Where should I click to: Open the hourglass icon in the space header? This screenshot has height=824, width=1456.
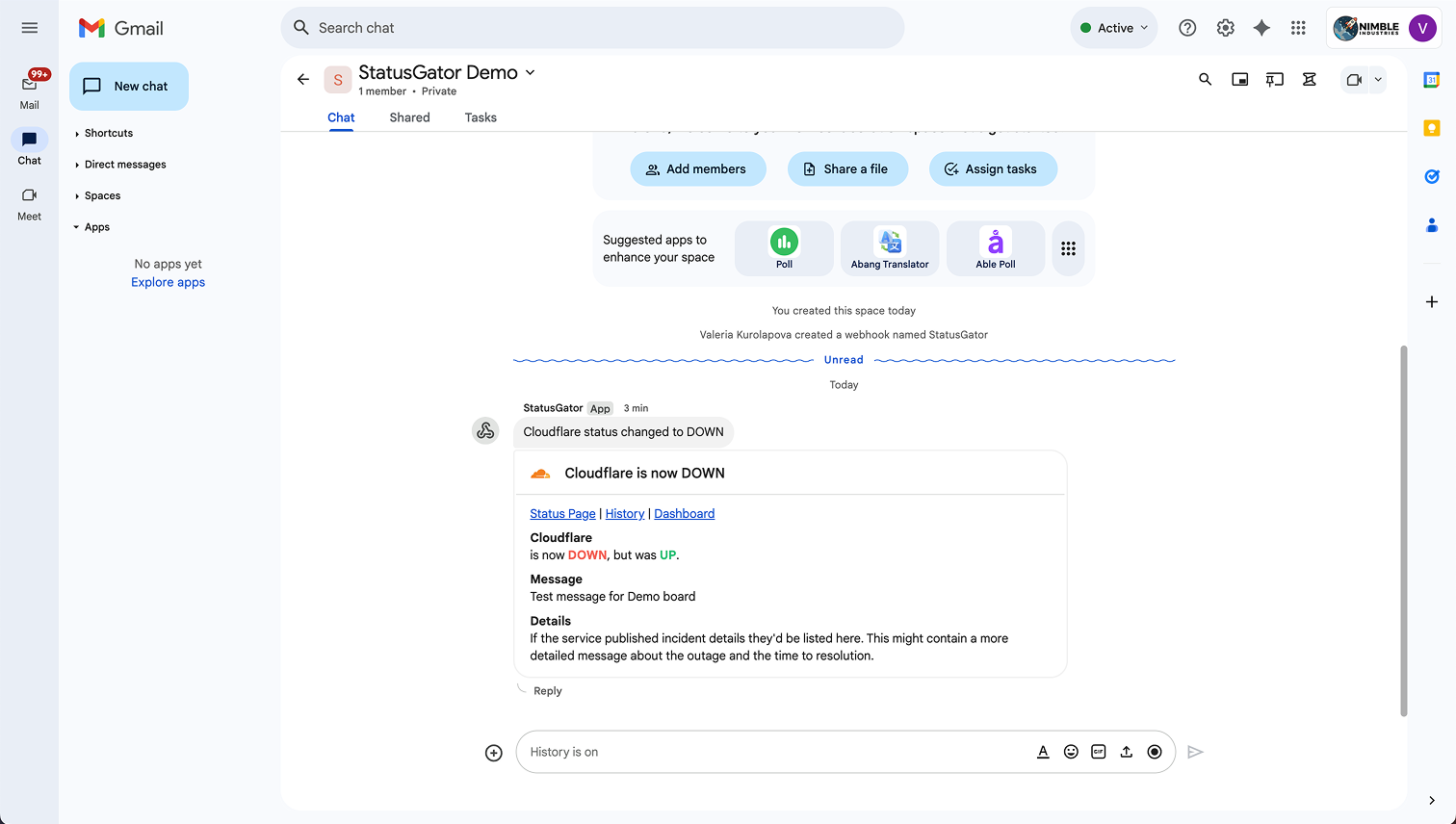[1310, 80]
